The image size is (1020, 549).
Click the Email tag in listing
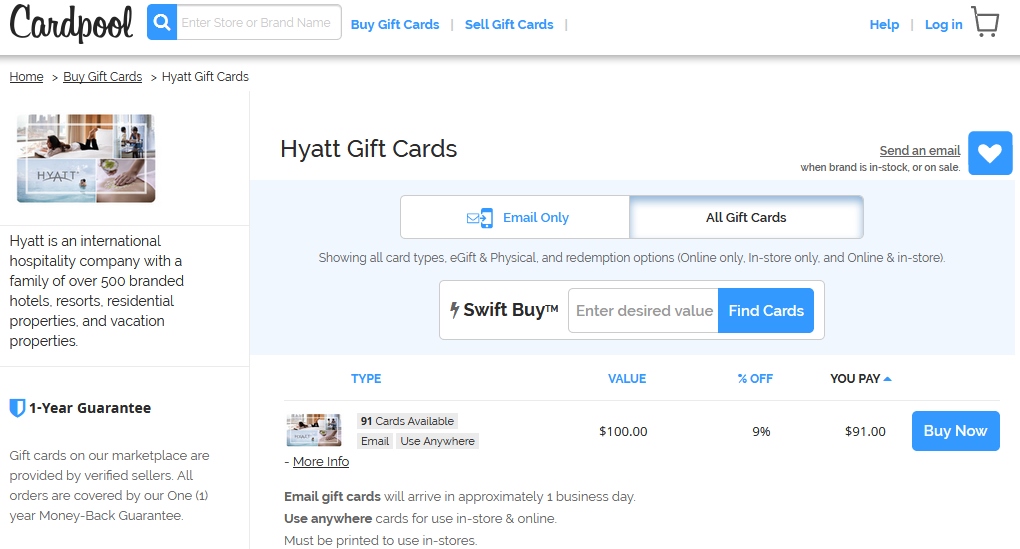click(375, 441)
